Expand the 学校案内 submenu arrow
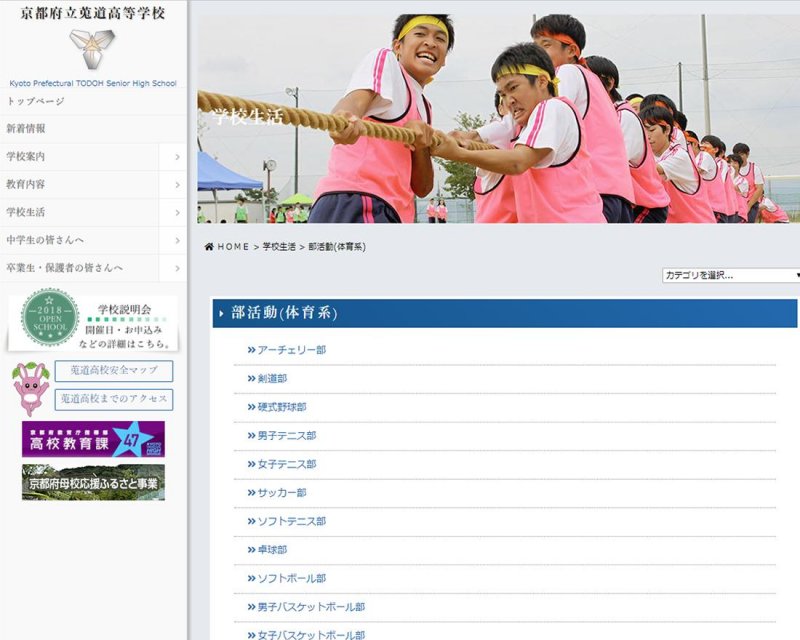800x640 pixels. 177,157
